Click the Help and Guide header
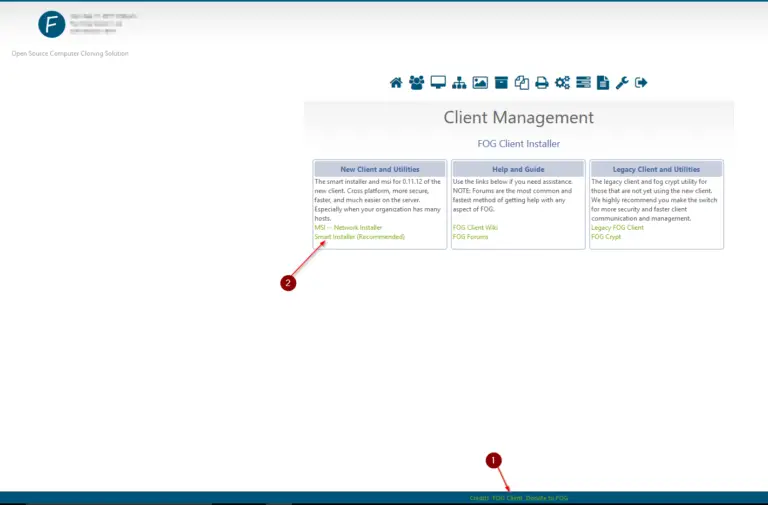Viewport: 768px width, 505px height. tap(518, 169)
